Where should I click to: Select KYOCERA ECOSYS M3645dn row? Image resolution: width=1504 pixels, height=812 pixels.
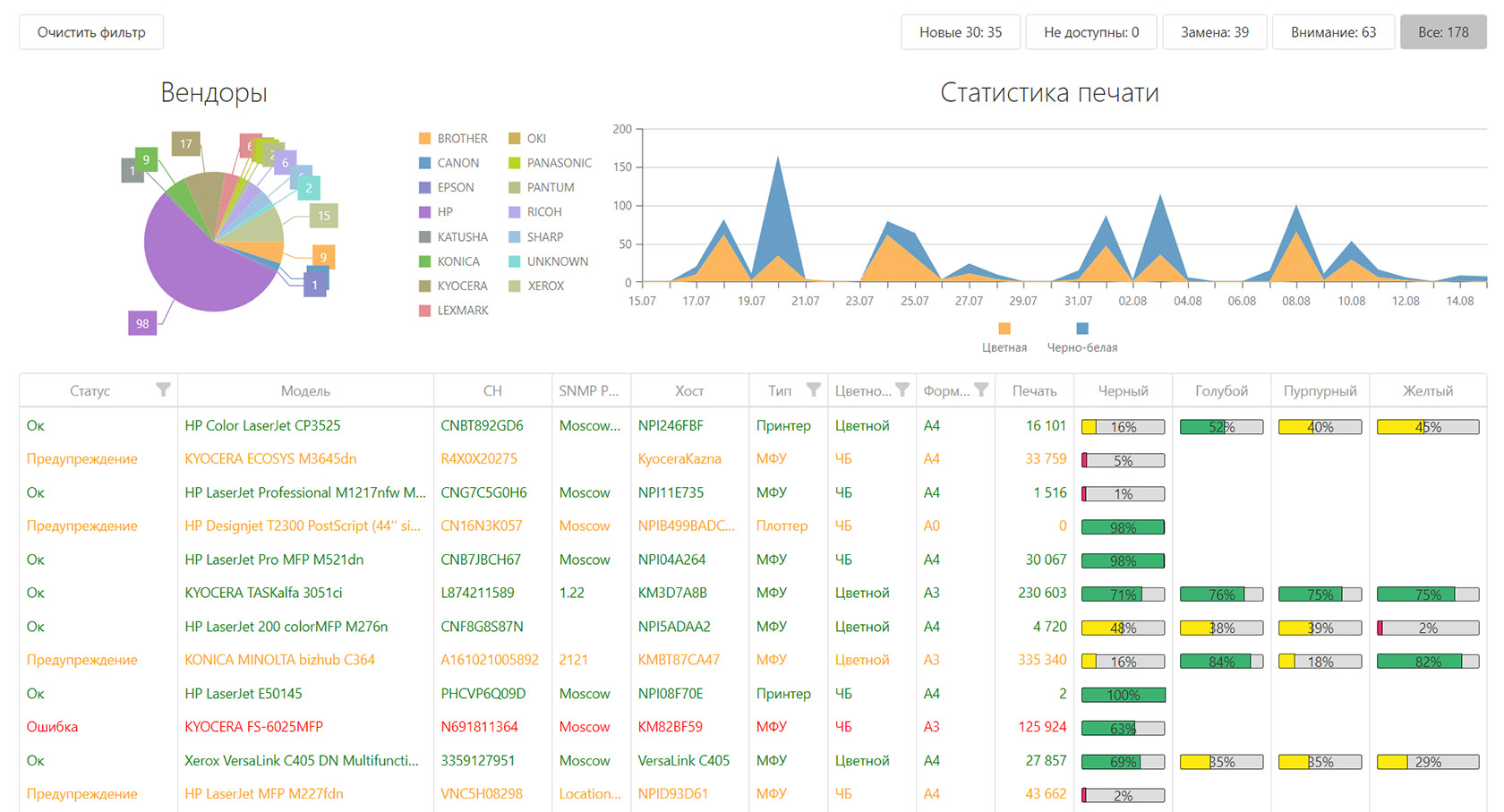pos(753,459)
